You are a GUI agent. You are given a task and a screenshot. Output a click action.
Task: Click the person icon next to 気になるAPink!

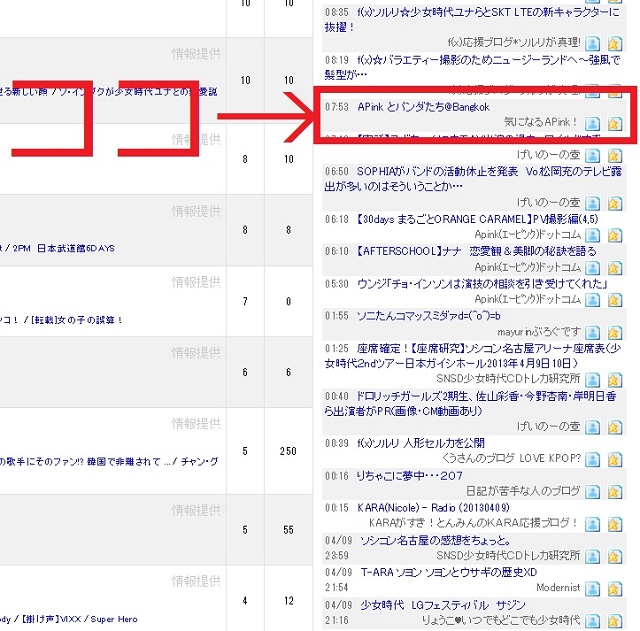592,123
